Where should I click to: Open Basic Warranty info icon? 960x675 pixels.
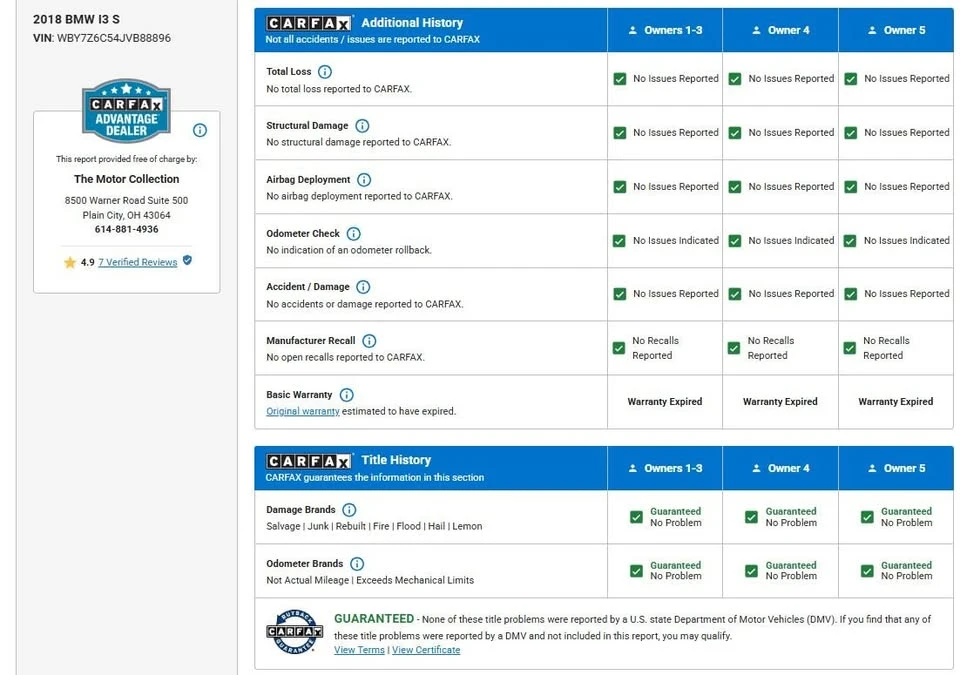[x=346, y=394]
